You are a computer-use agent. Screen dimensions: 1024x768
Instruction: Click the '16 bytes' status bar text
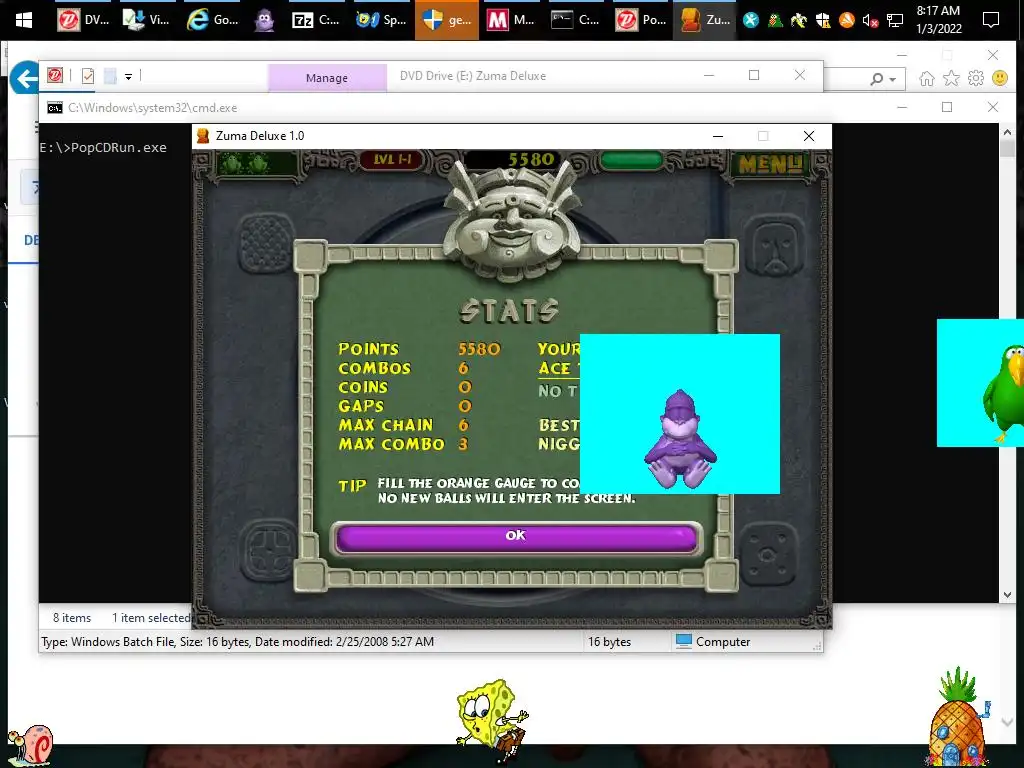pyautogui.click(x=609, y=642)
